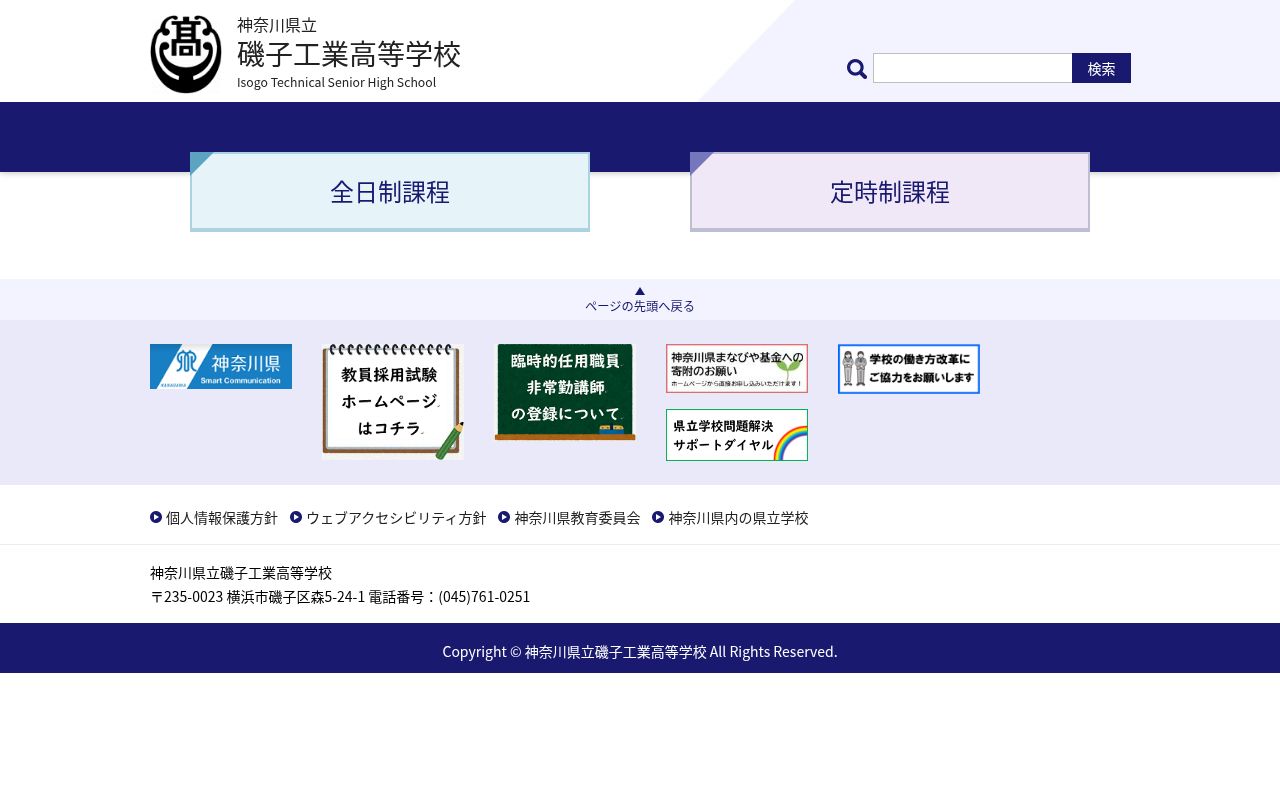Open the 教員採用試験ホームページ notebook banner

[x=393, y=402]
